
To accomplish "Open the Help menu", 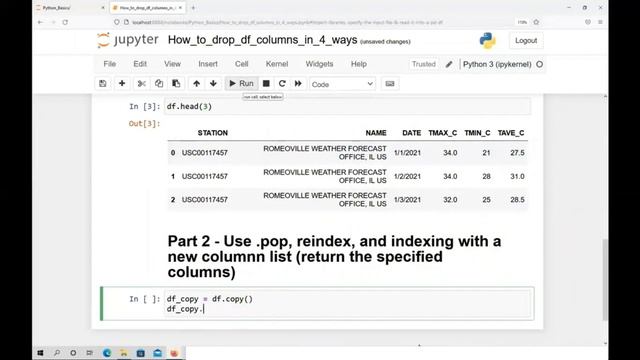I will point(359,64).
